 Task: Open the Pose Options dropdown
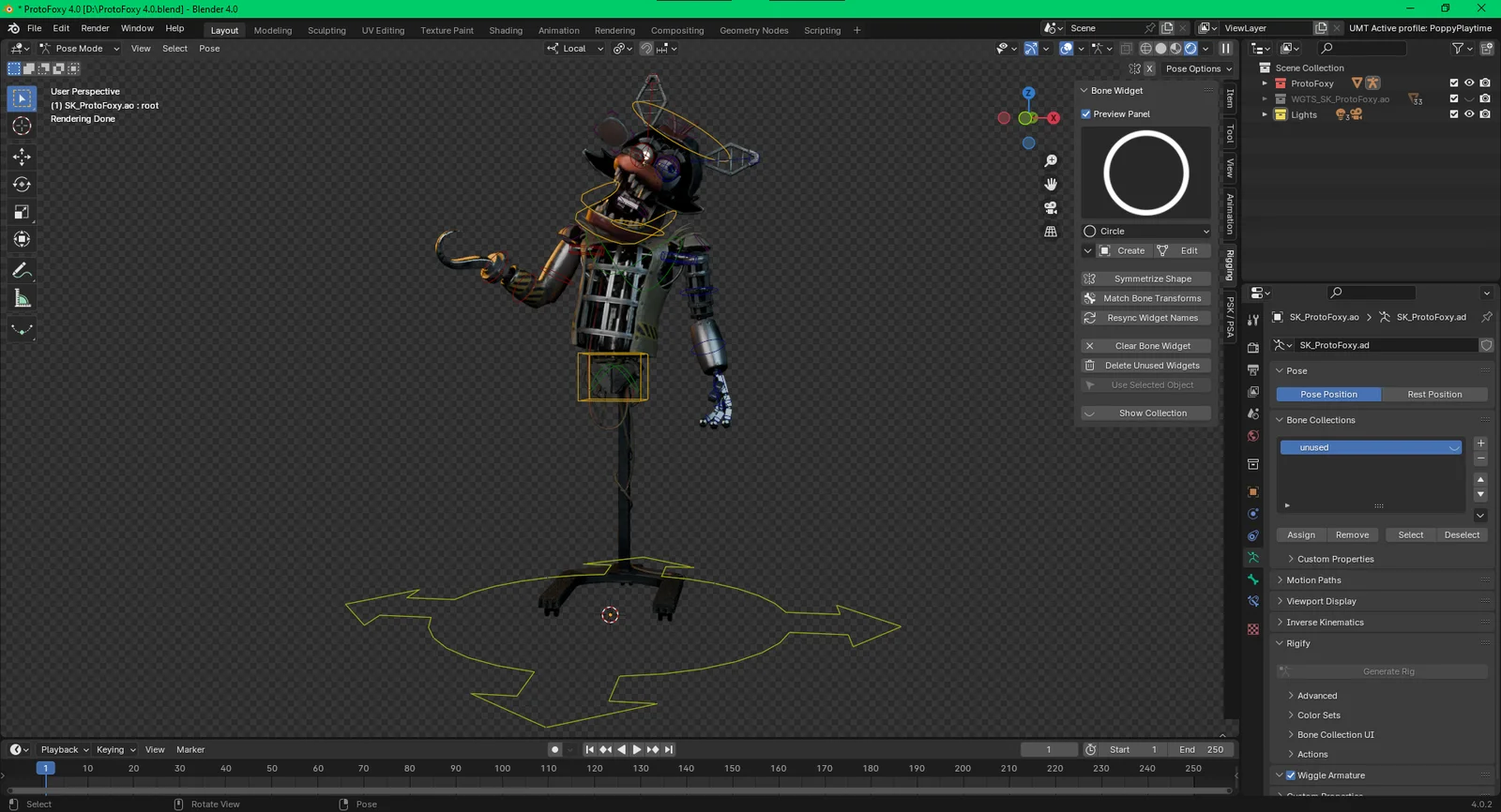[1199, 68]
